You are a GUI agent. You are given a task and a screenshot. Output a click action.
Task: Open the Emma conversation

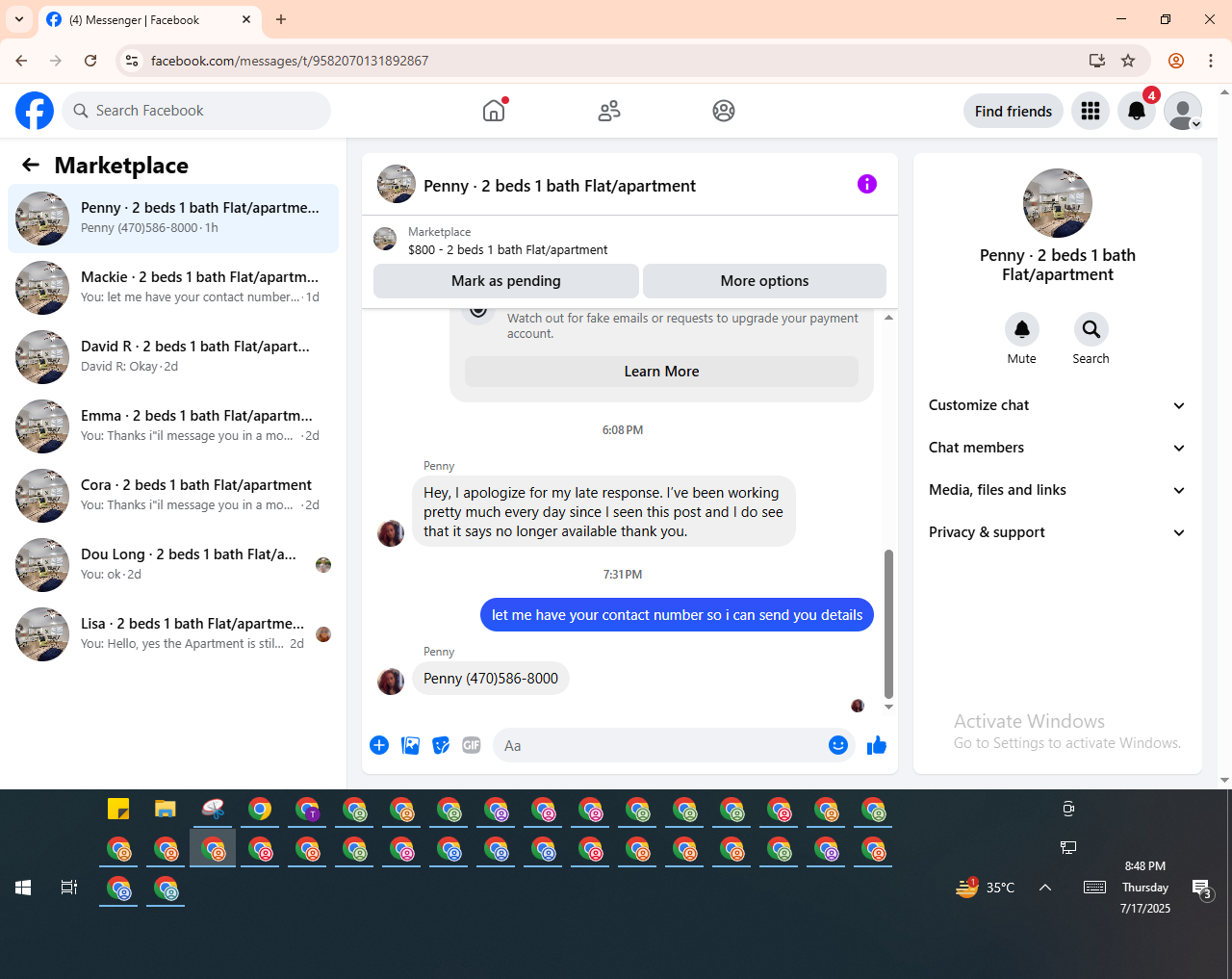(173, 426)
